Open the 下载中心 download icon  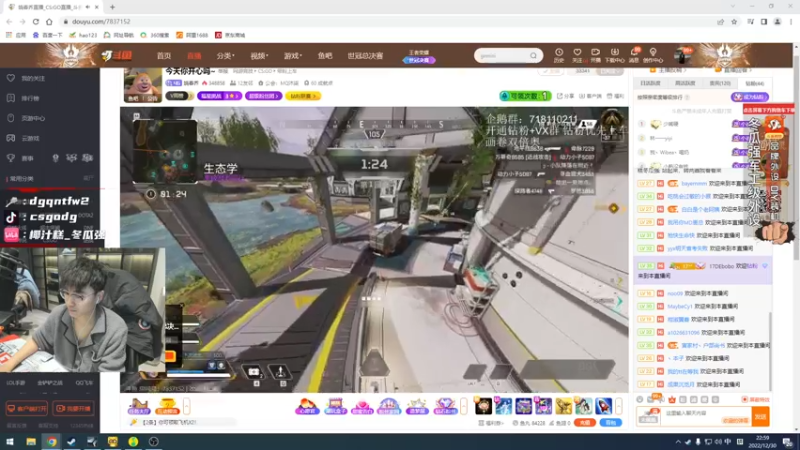pos(614,55)
